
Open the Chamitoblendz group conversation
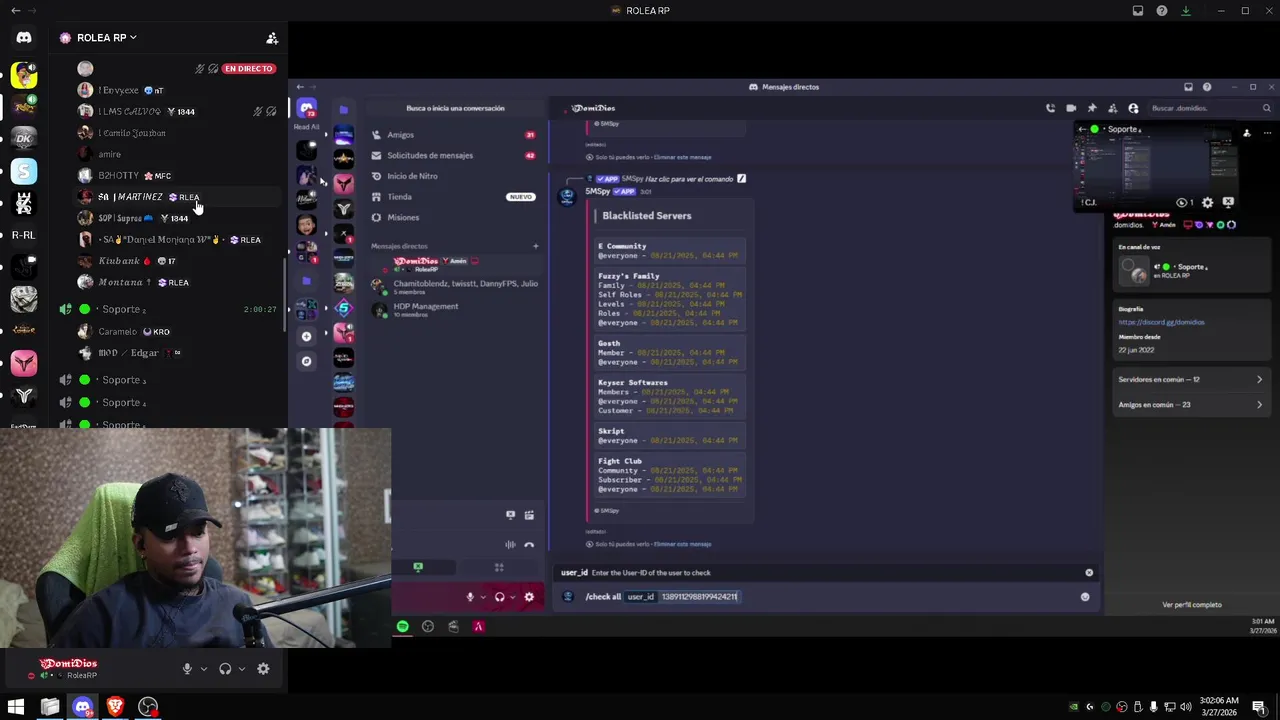(x=455, y=287)
